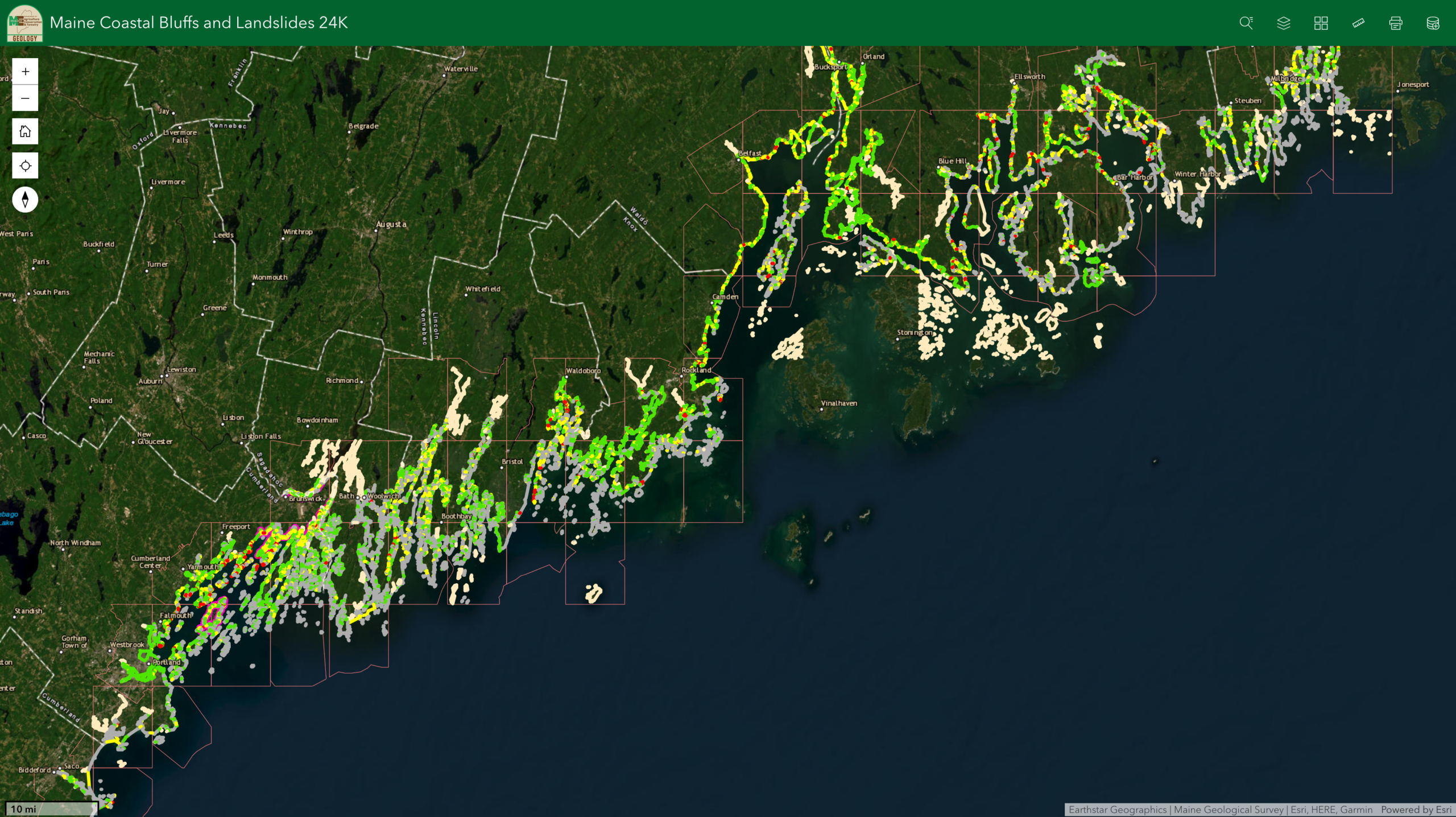Open the layer list panel
Image resolution: width=1456 pixels, height=817 pixels.
pos(1284,23)
